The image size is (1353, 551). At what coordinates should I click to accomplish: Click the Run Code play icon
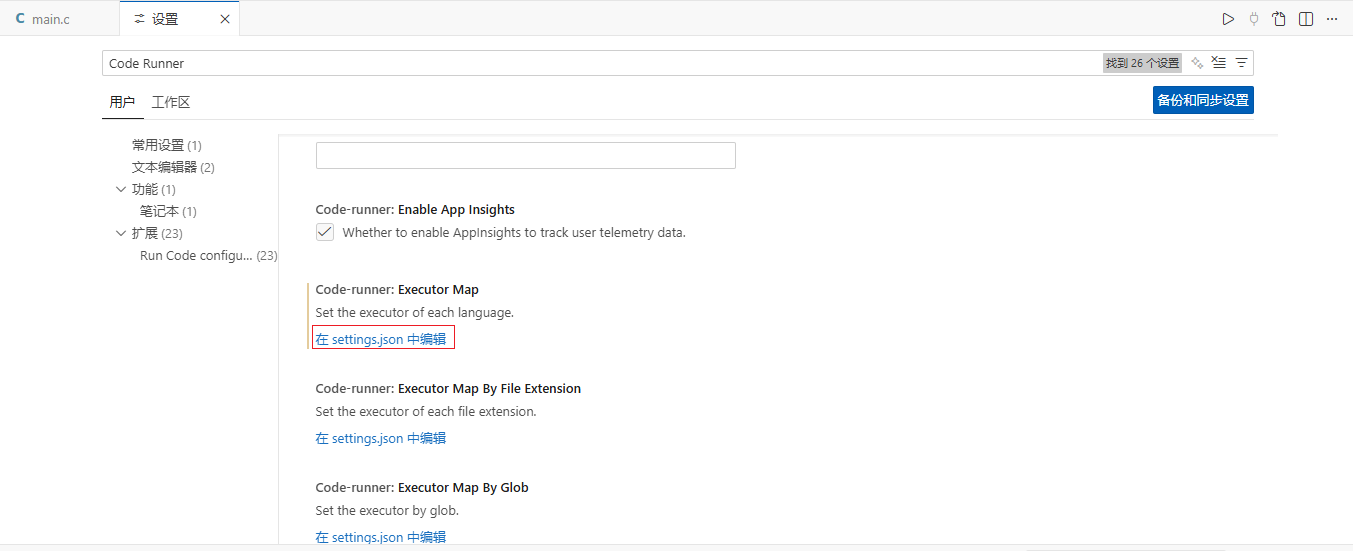[1228, 19]
